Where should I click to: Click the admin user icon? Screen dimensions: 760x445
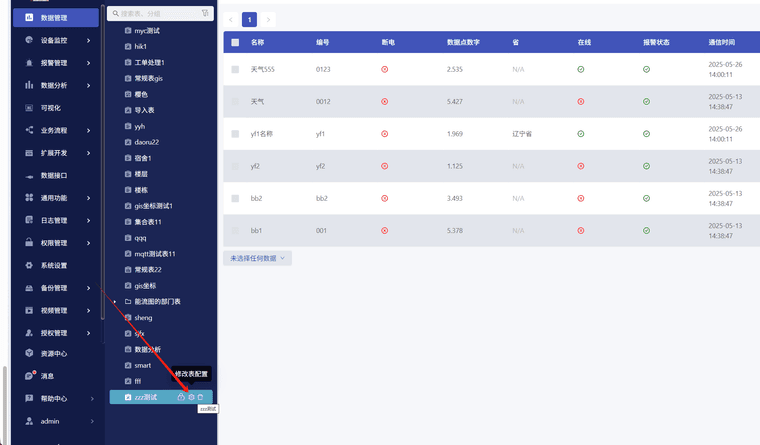pos(29,421)
